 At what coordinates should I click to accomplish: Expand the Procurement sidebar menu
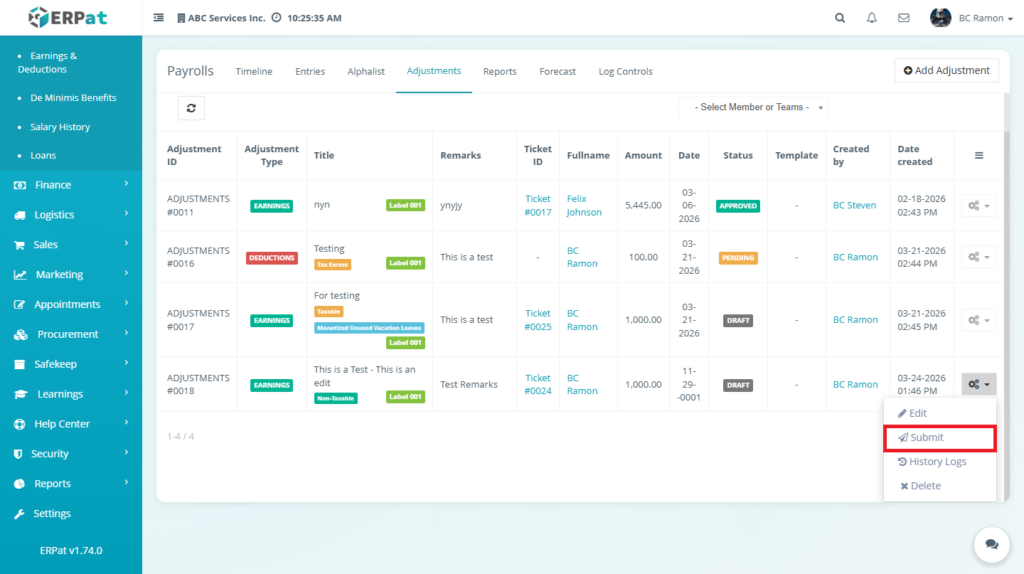(71, 334)
